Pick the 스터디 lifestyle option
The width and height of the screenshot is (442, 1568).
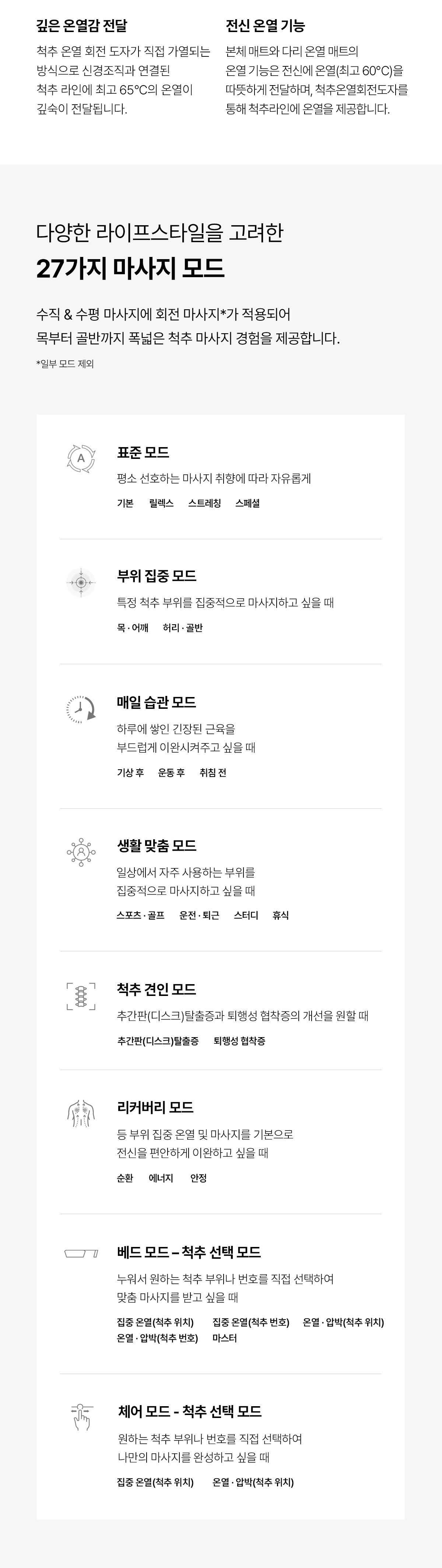coord(246,916)
